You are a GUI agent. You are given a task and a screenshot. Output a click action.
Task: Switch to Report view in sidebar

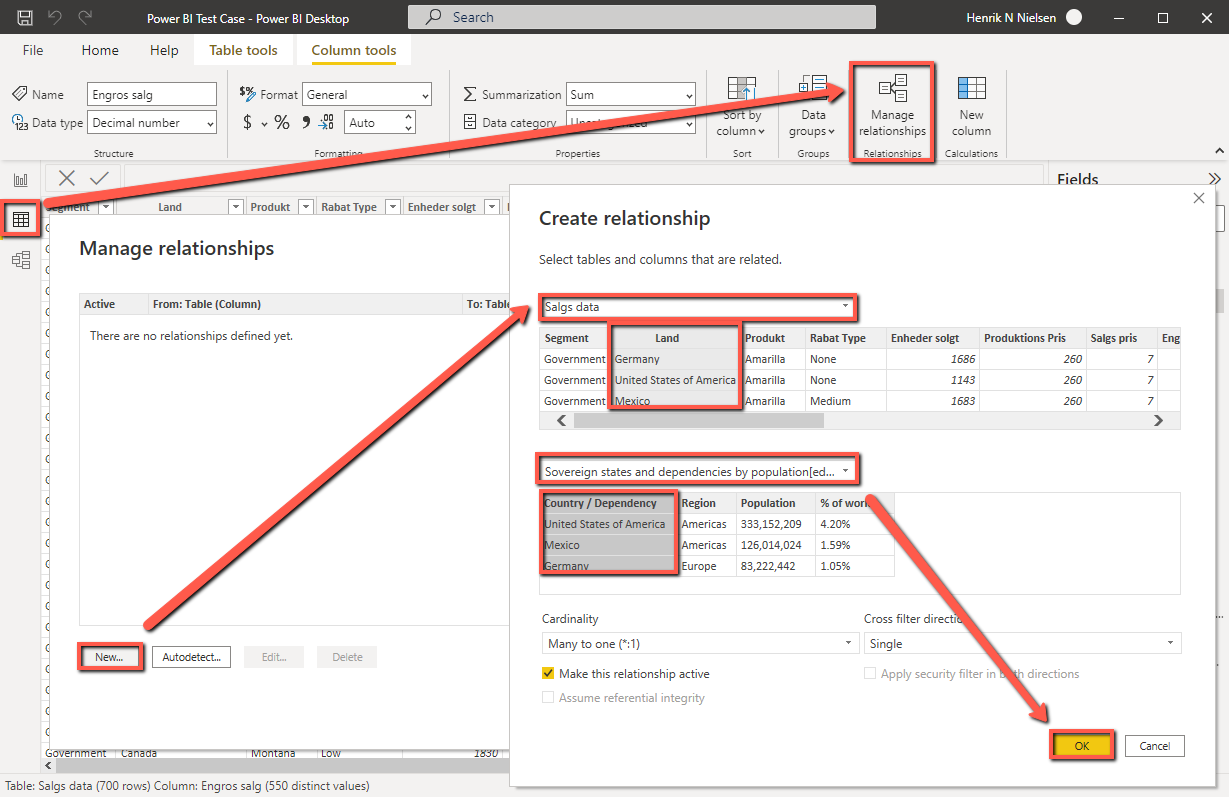point(20,180)
